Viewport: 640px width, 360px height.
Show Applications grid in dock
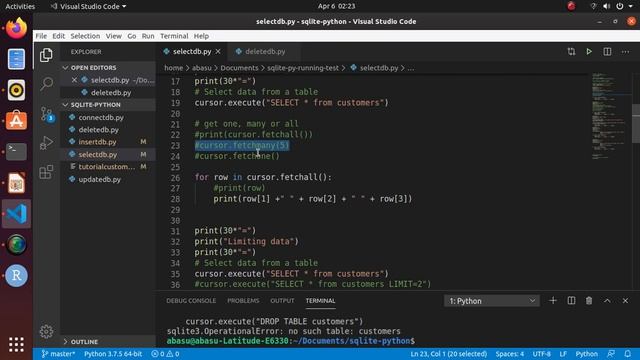(x=16, y=344)
